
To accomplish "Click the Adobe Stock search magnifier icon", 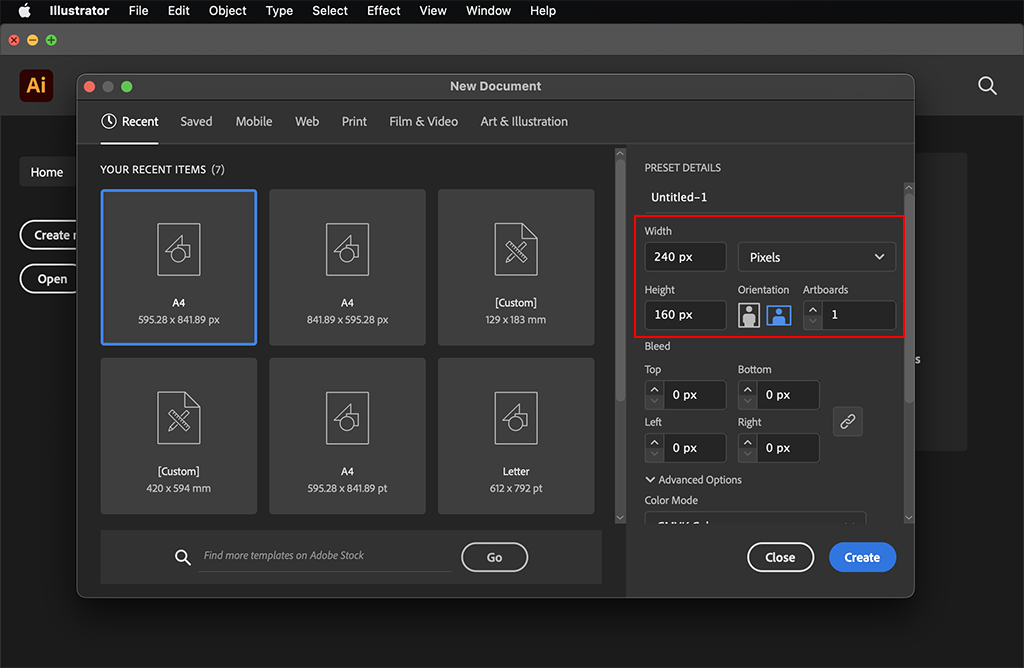I will coord(183,557).
